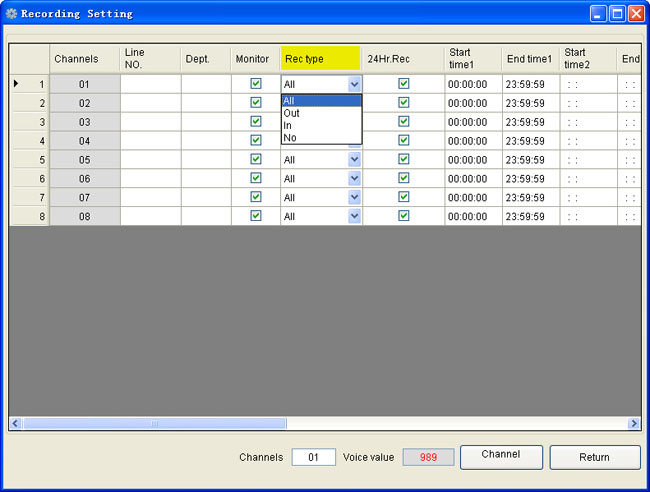The height and width of the screenshot is (492, 650).
Task: Choose 'No' in the Rec type list
Action: 290,137
